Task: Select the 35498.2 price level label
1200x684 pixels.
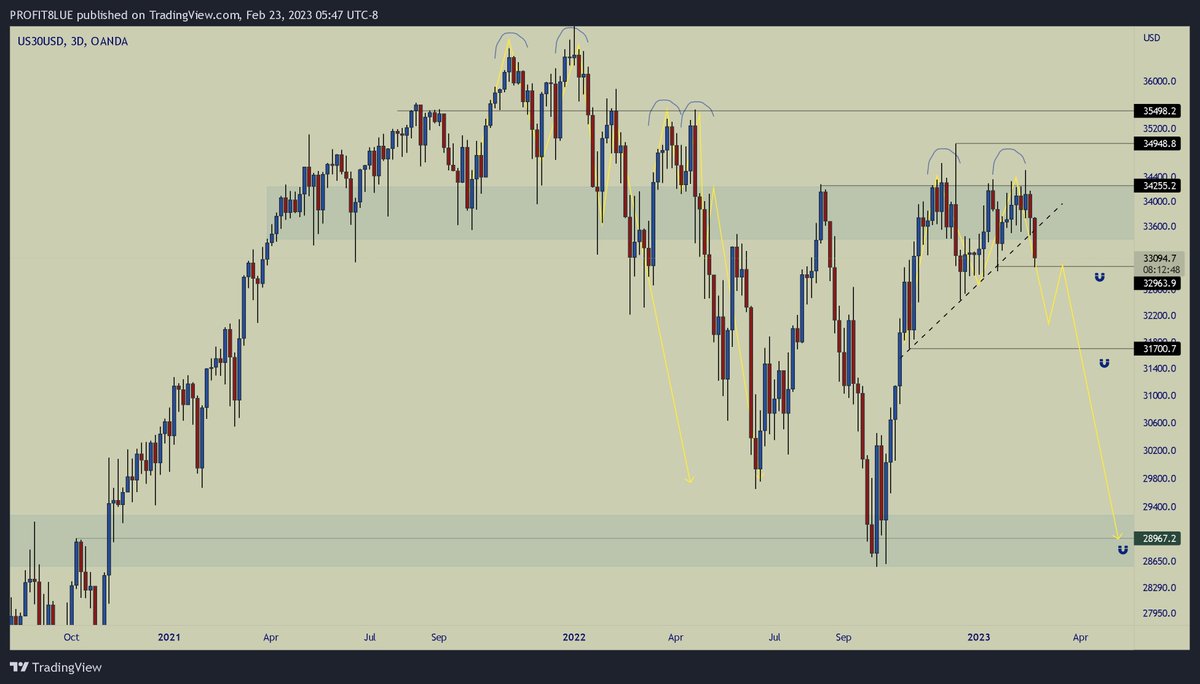Action: [x=1156, y=111]
